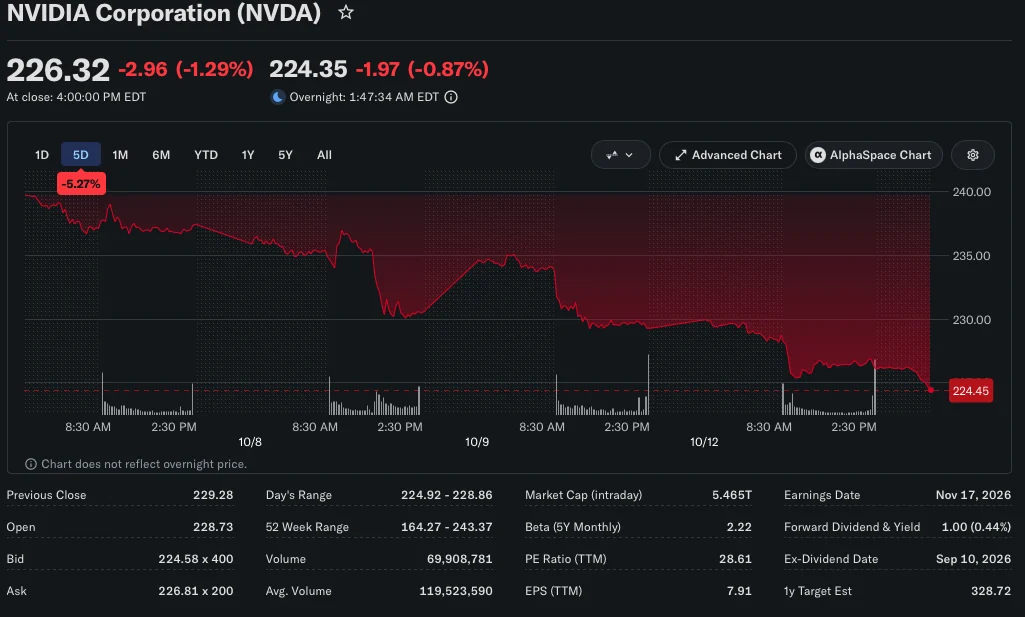Open AlphaSpace Chart
Screen dimensions: 1025x617
pos(873,155)
